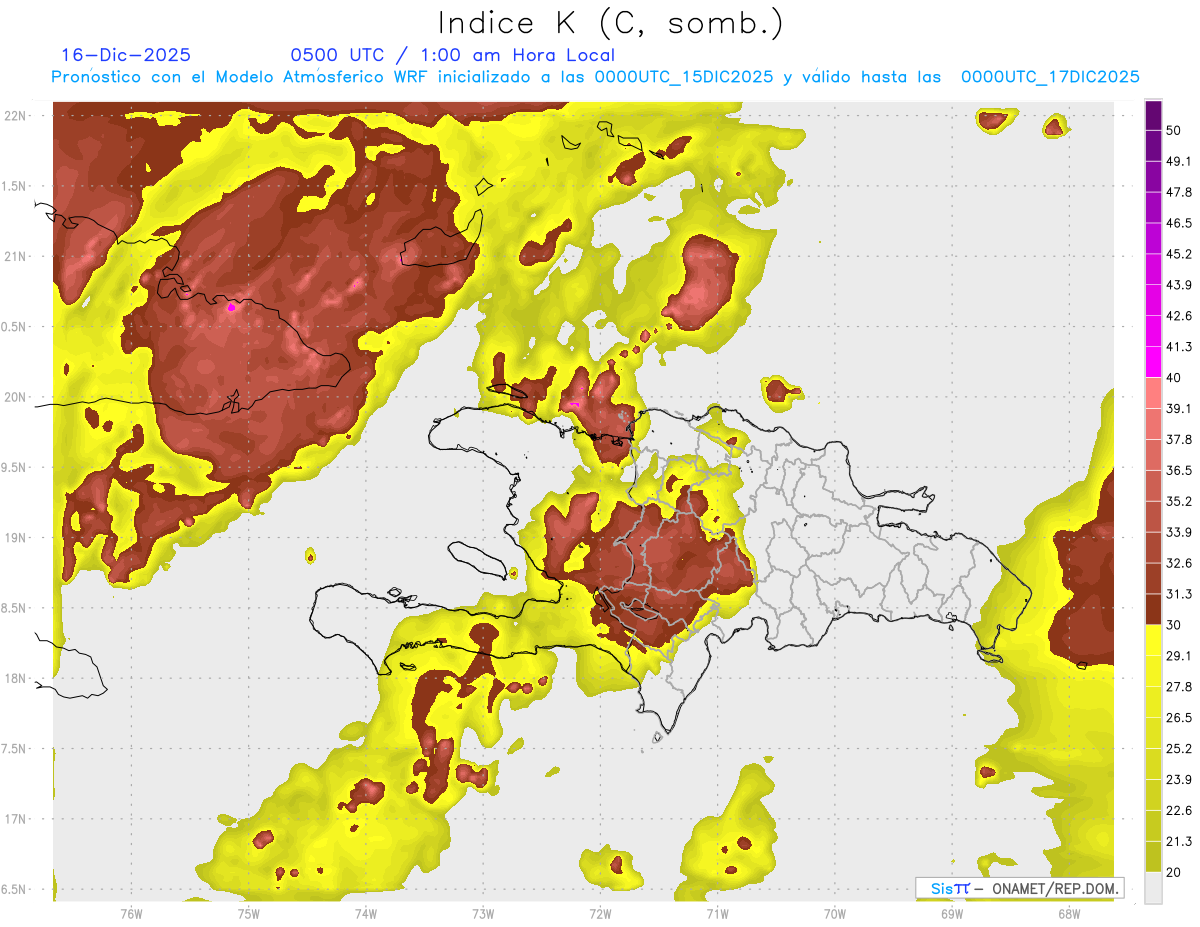Click the "Indice K (C, somb.)" title

(x=610, y=23)
